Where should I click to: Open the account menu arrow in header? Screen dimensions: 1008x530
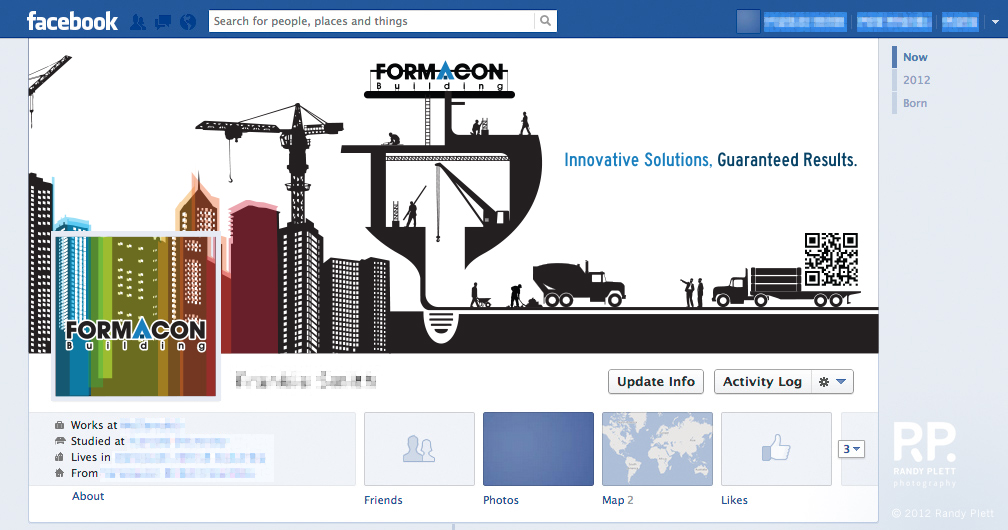click(995, 21)
